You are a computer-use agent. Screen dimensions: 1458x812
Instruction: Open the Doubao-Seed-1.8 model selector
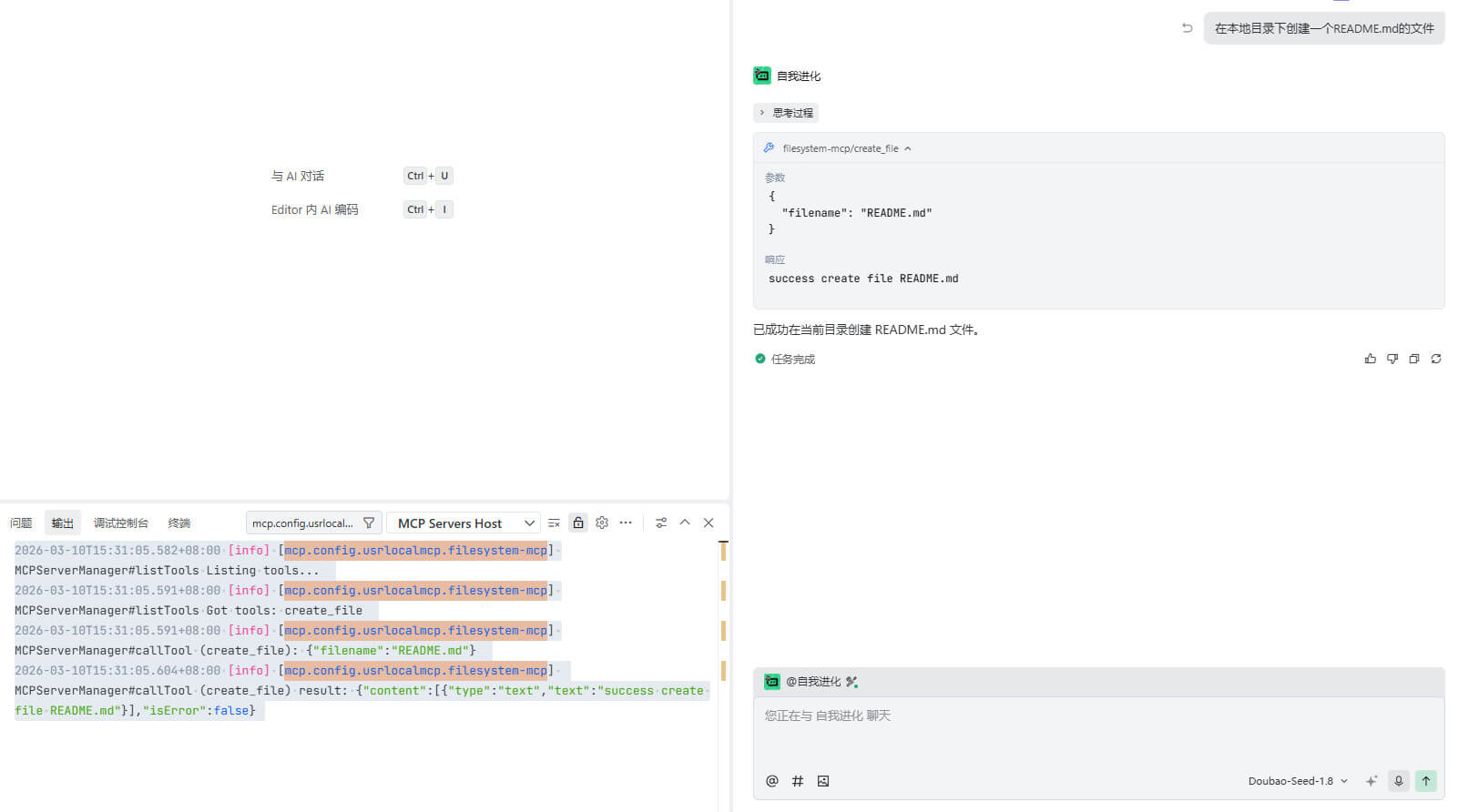[1297, 781]
